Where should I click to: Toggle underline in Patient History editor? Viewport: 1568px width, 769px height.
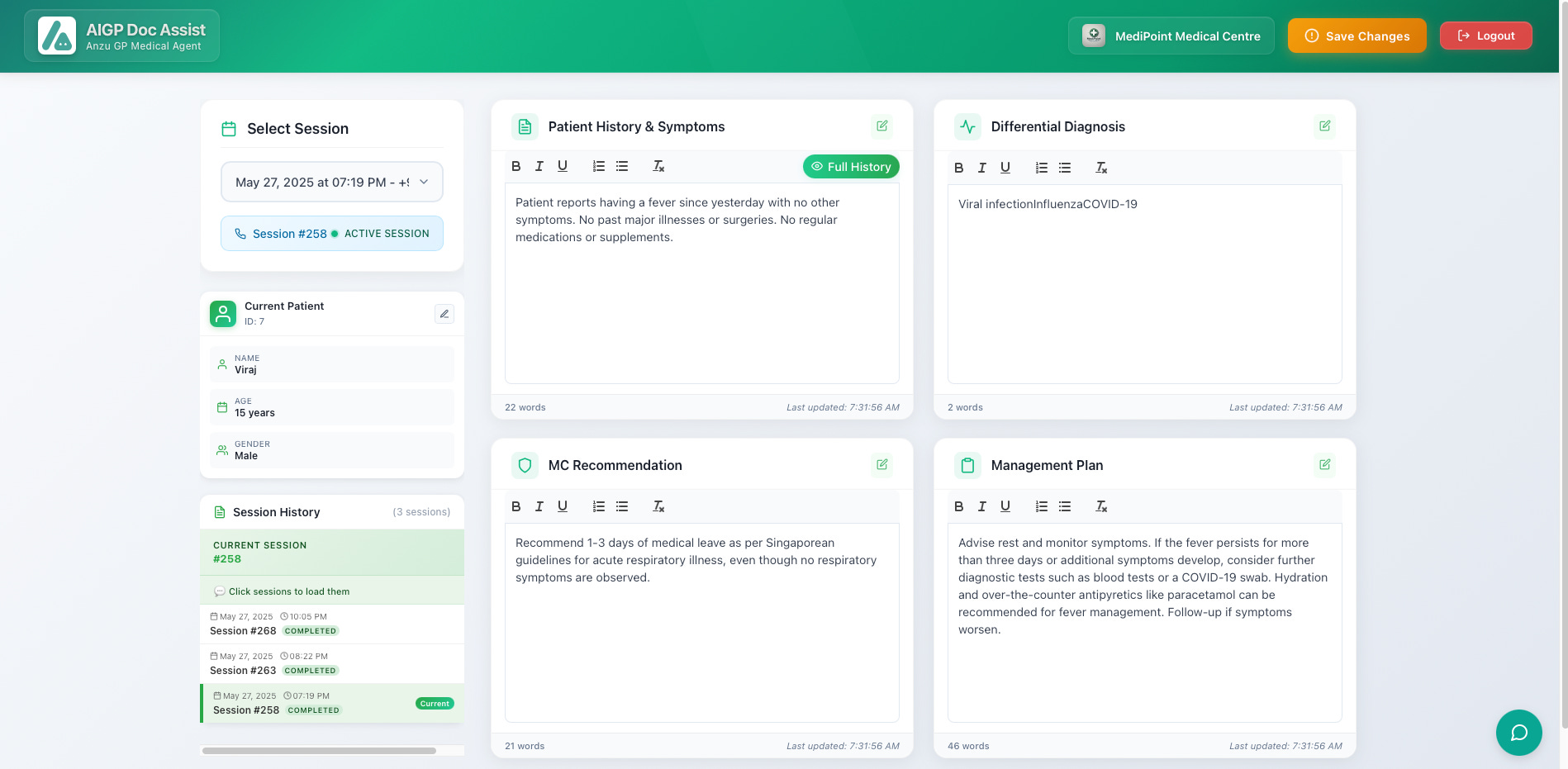563,166
